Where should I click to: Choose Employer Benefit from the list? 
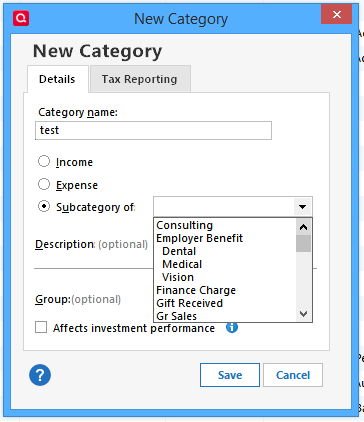click(x=199, y=238)
